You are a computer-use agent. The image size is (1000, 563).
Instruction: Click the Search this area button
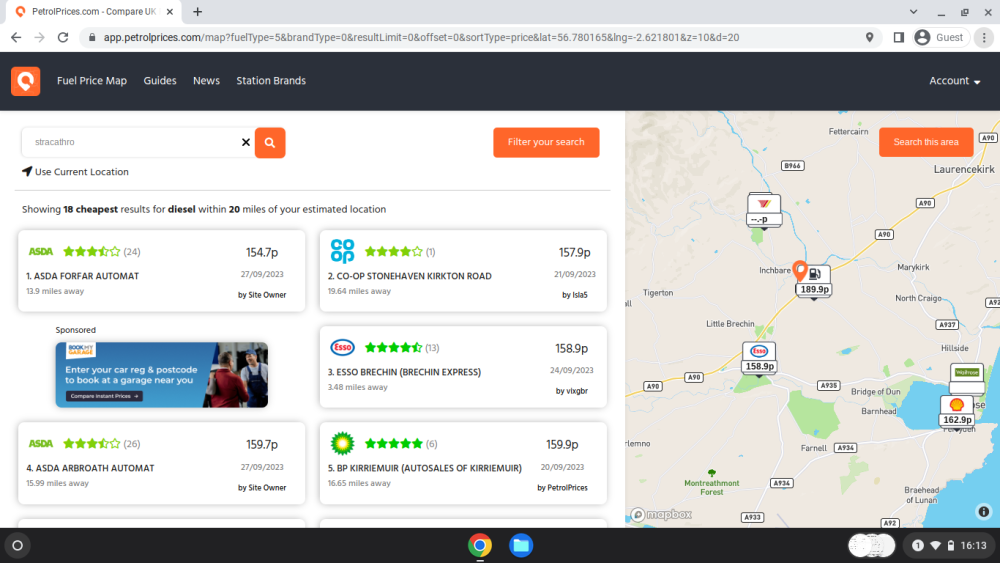click(926, 142)
